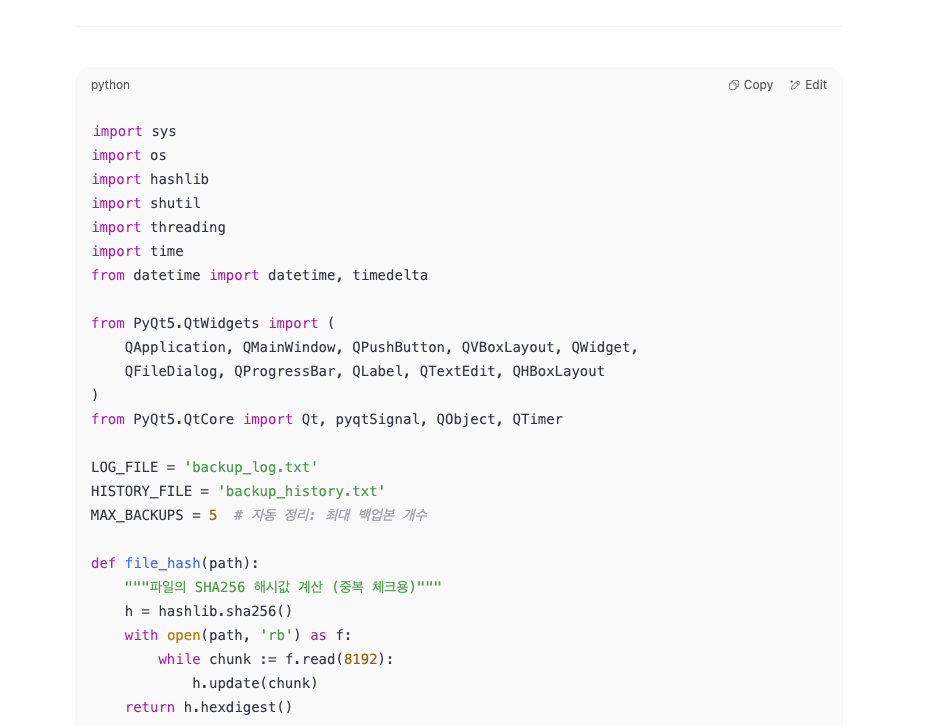Screen dimensions: 944x726
Task: Click the SHA256 docstring line
Action: pyautogui.click(x=283, y=587)
